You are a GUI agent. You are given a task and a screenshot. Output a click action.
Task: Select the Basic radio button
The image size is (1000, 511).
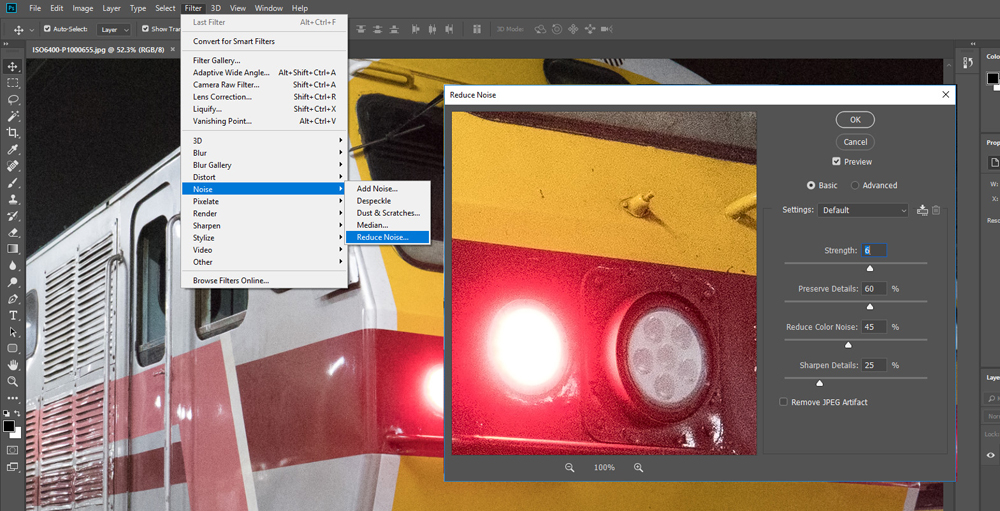tap(811, 185)
